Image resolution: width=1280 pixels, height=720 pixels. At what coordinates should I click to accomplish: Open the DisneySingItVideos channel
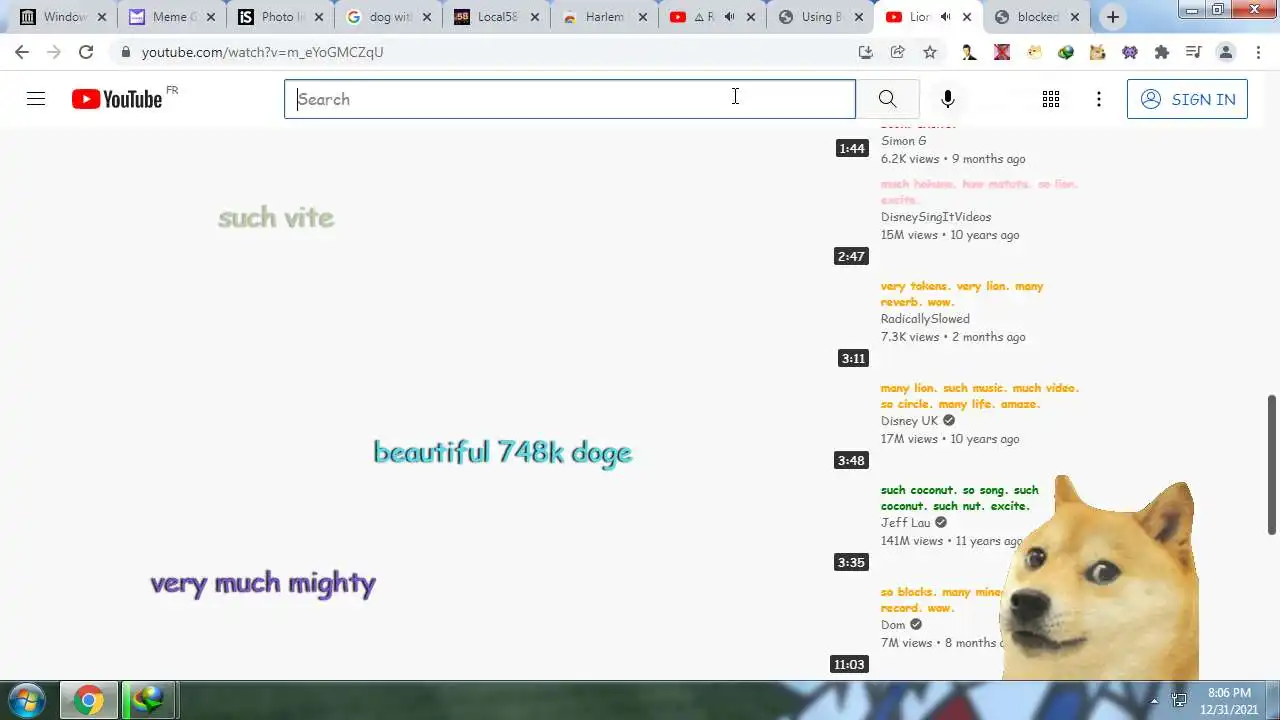936,217
